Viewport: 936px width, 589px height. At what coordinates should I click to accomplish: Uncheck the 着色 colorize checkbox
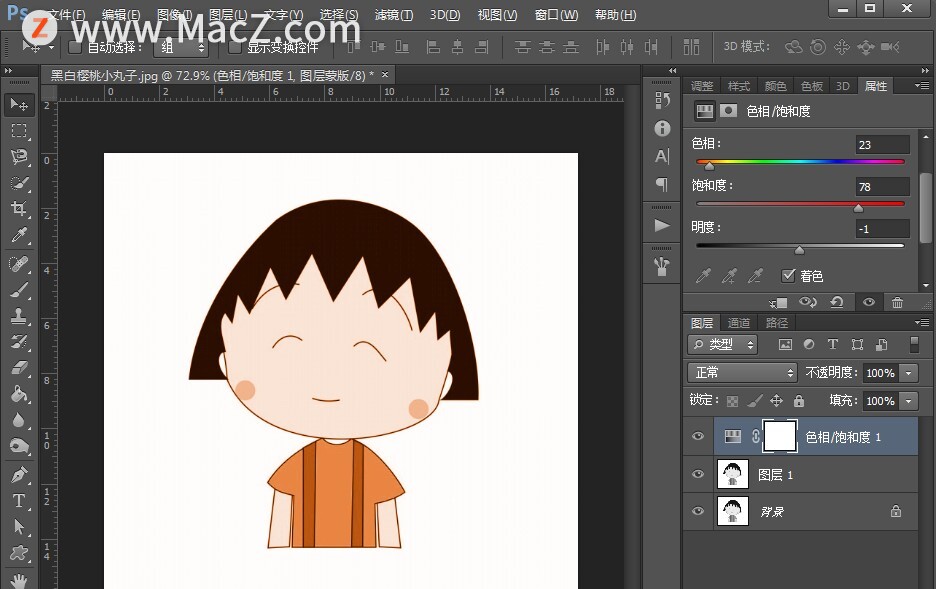pyautogui.click(x=788, y=275)
